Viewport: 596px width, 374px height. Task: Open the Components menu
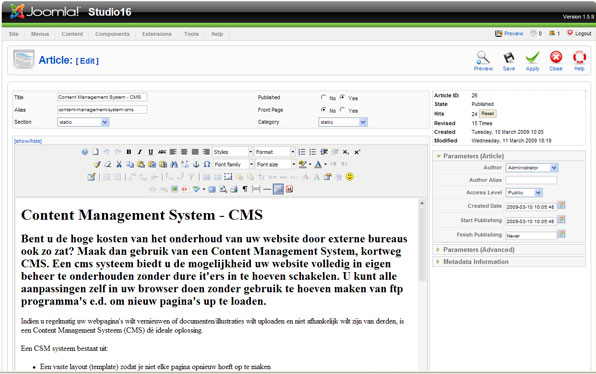tap(112, 34)
